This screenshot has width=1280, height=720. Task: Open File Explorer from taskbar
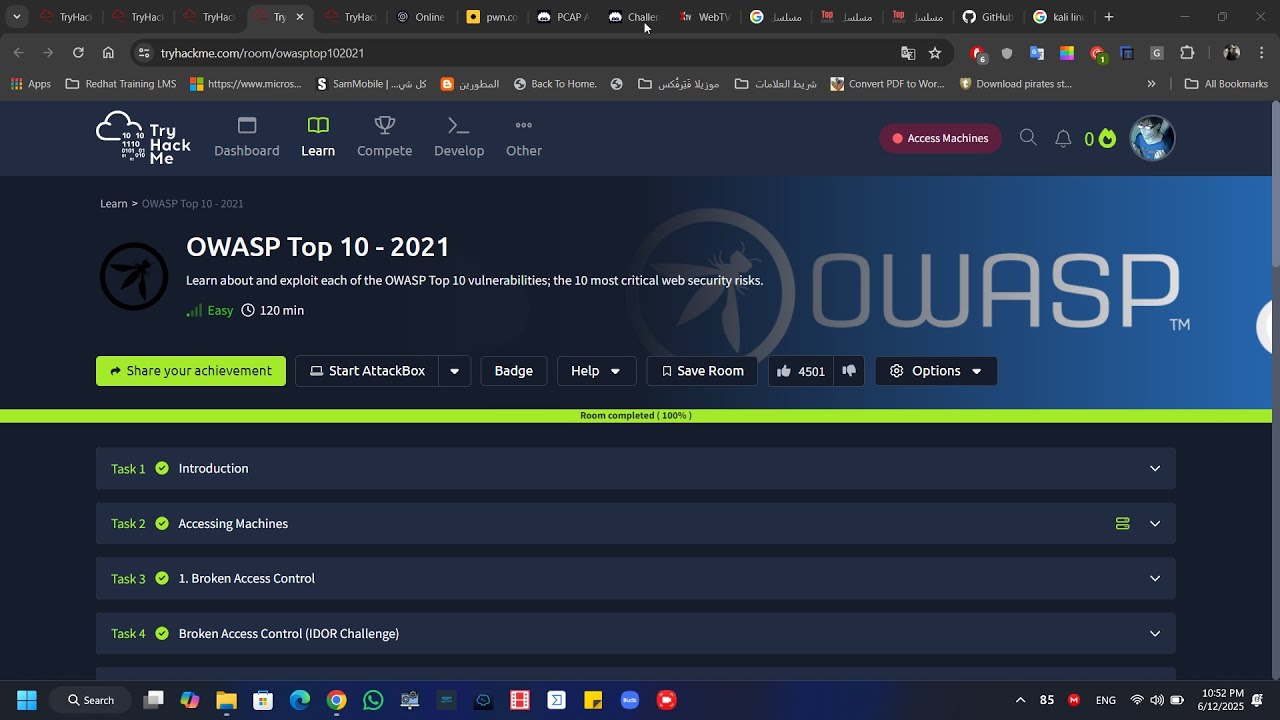point(226,700)
